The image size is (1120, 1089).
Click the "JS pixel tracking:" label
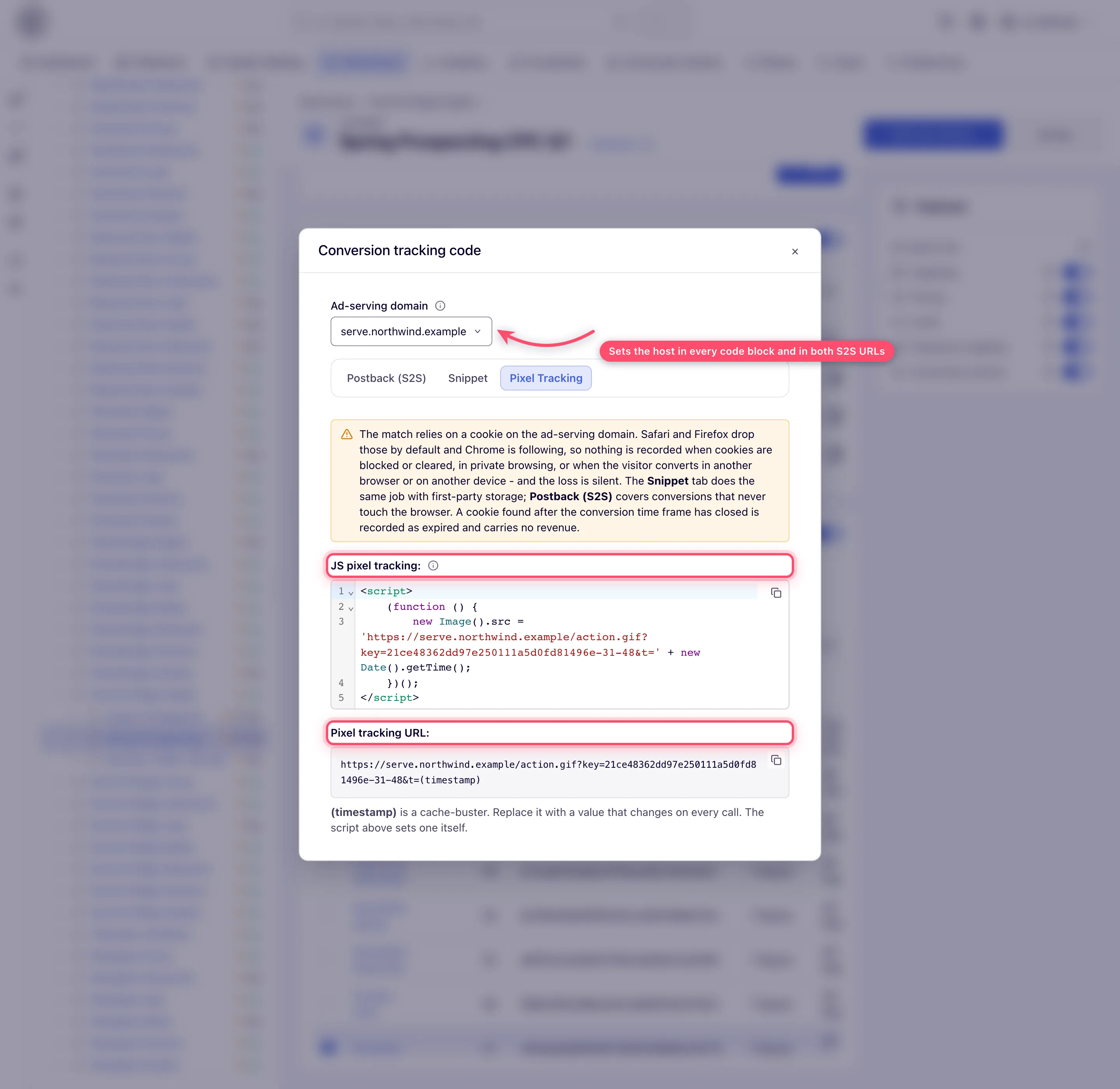(x=375, y=566)
